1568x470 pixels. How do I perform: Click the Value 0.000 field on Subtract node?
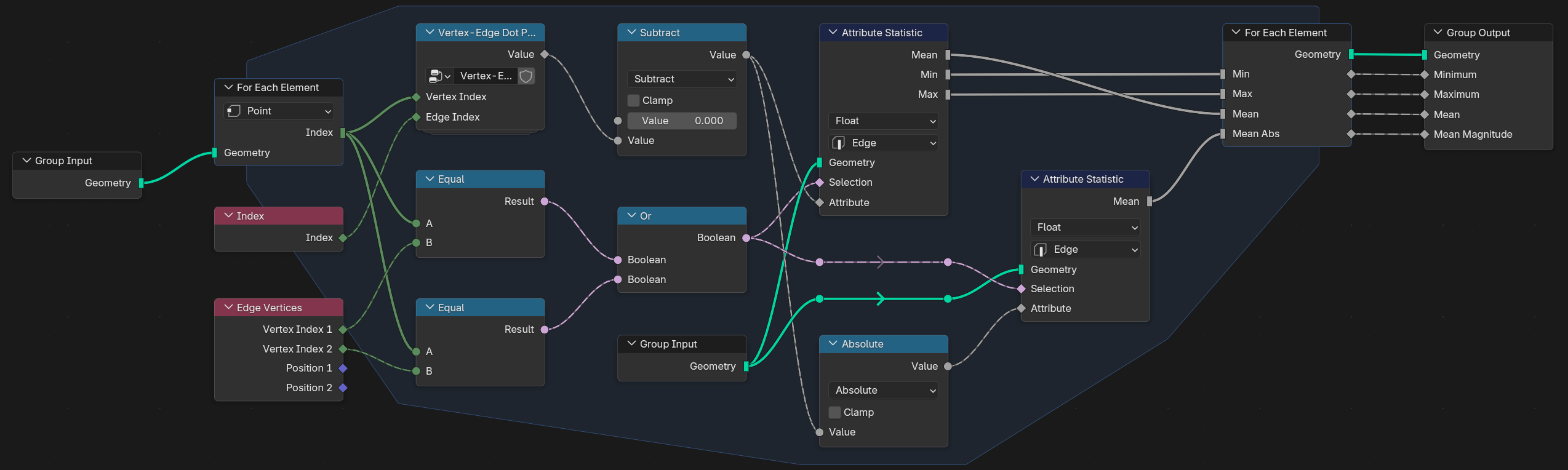coord(682,121)
